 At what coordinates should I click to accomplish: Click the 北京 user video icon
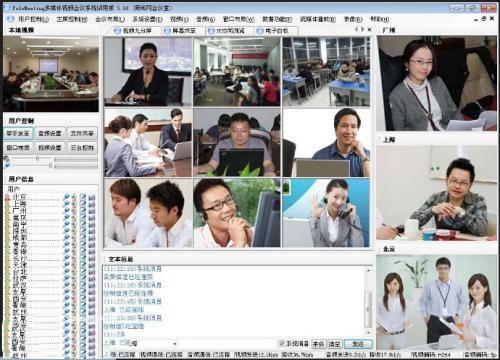click(67, 197)
